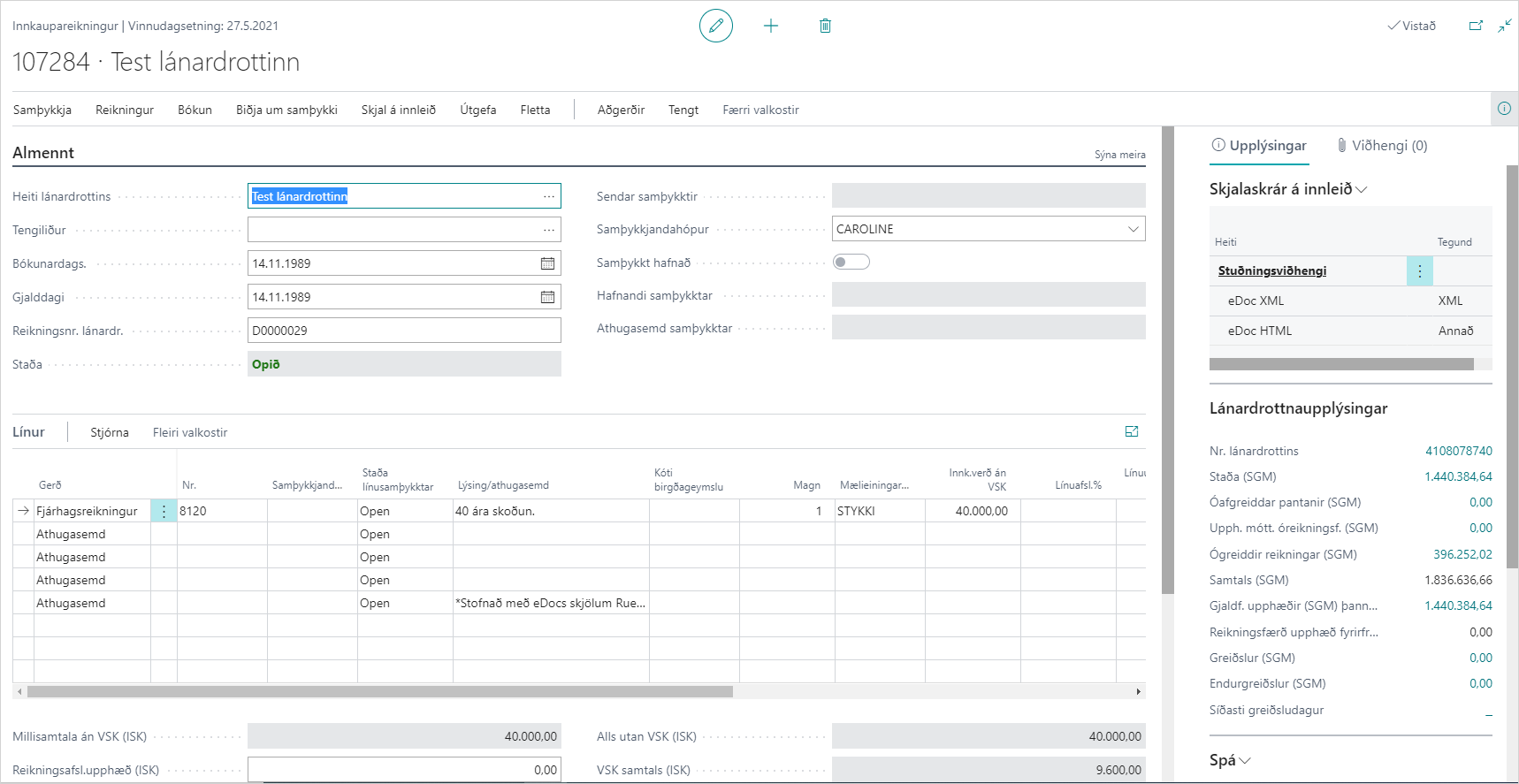The width and height of the screenshot is (1519, 784).
Task: Click the trash delete icon
Action: point(825,26)
